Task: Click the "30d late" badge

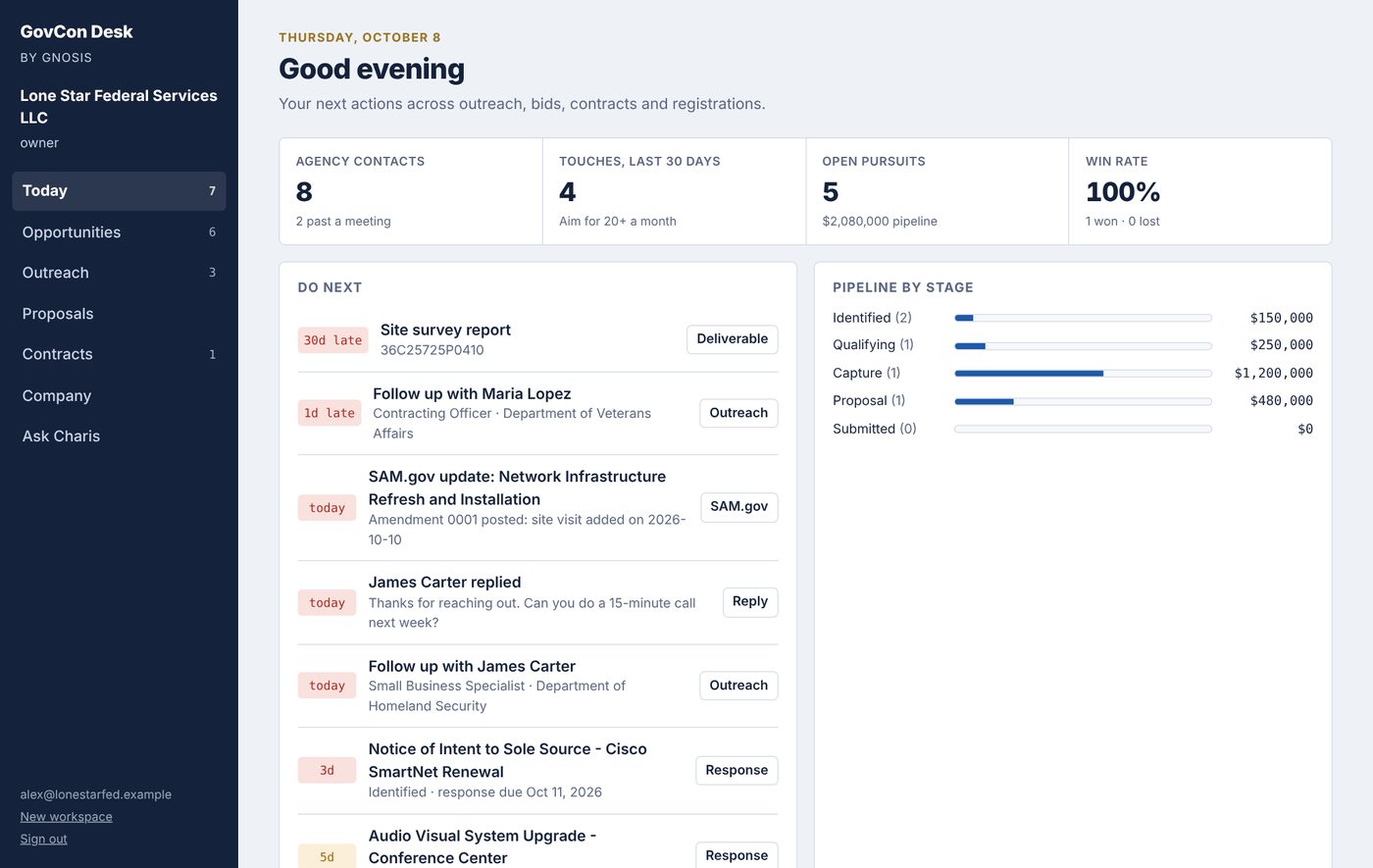Action: point(333,340)
